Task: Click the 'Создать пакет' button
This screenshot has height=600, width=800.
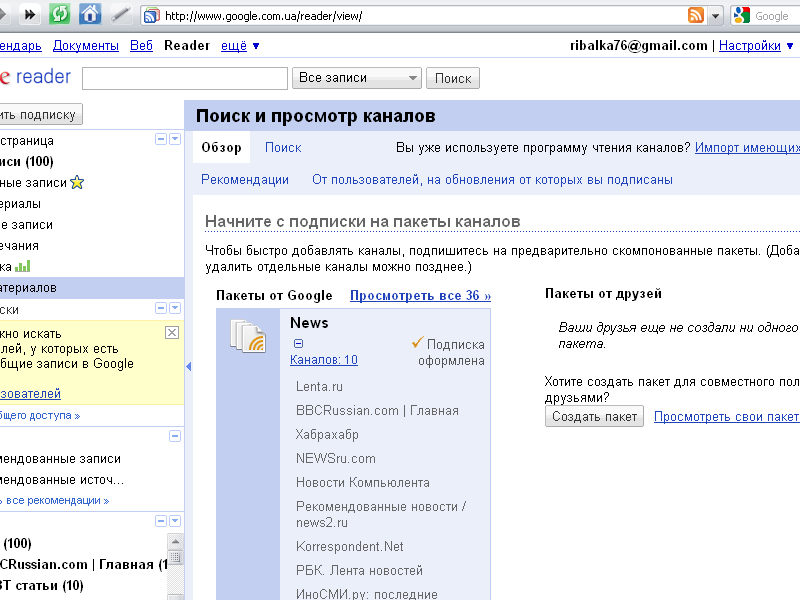Action: coord(594,417)
